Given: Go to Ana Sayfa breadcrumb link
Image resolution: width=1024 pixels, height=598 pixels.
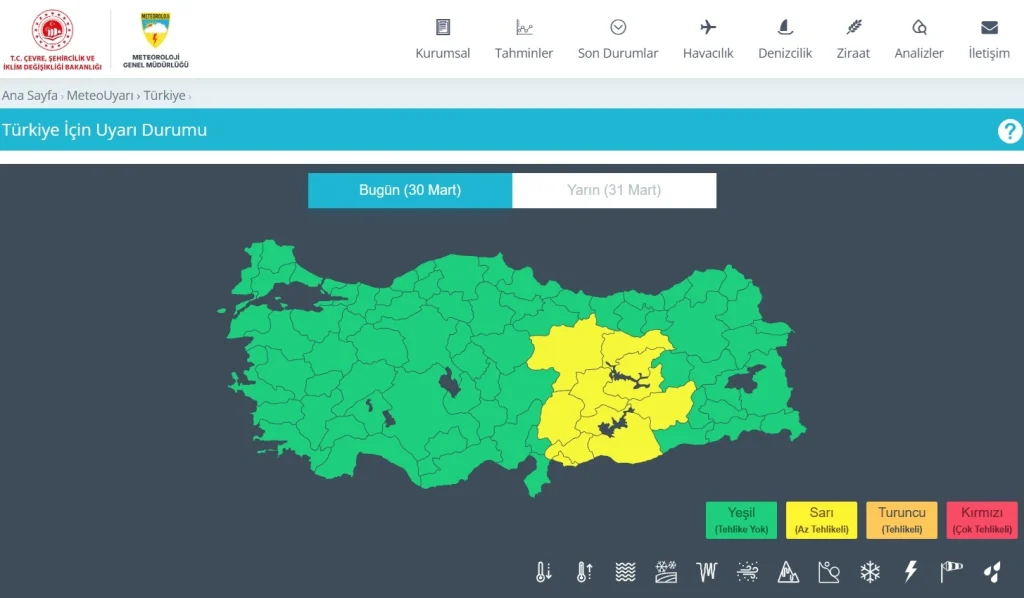Looking at the screenshot, I should click(29, 95).
